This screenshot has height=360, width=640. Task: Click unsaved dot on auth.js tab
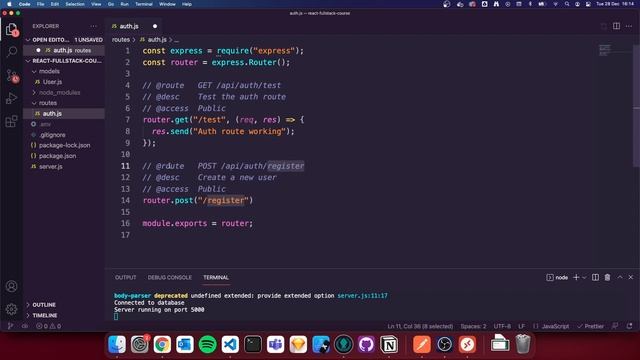(x=155, y=26)
